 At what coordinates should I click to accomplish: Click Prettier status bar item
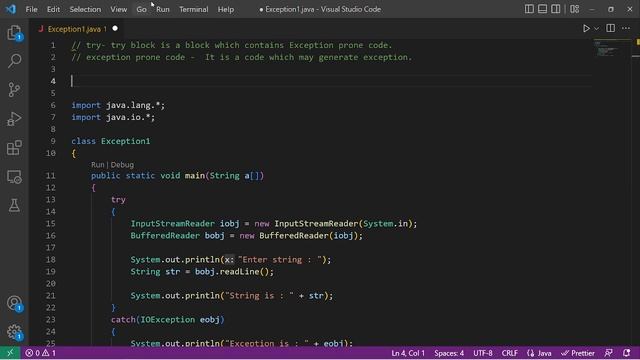click(x=578, y=353)
